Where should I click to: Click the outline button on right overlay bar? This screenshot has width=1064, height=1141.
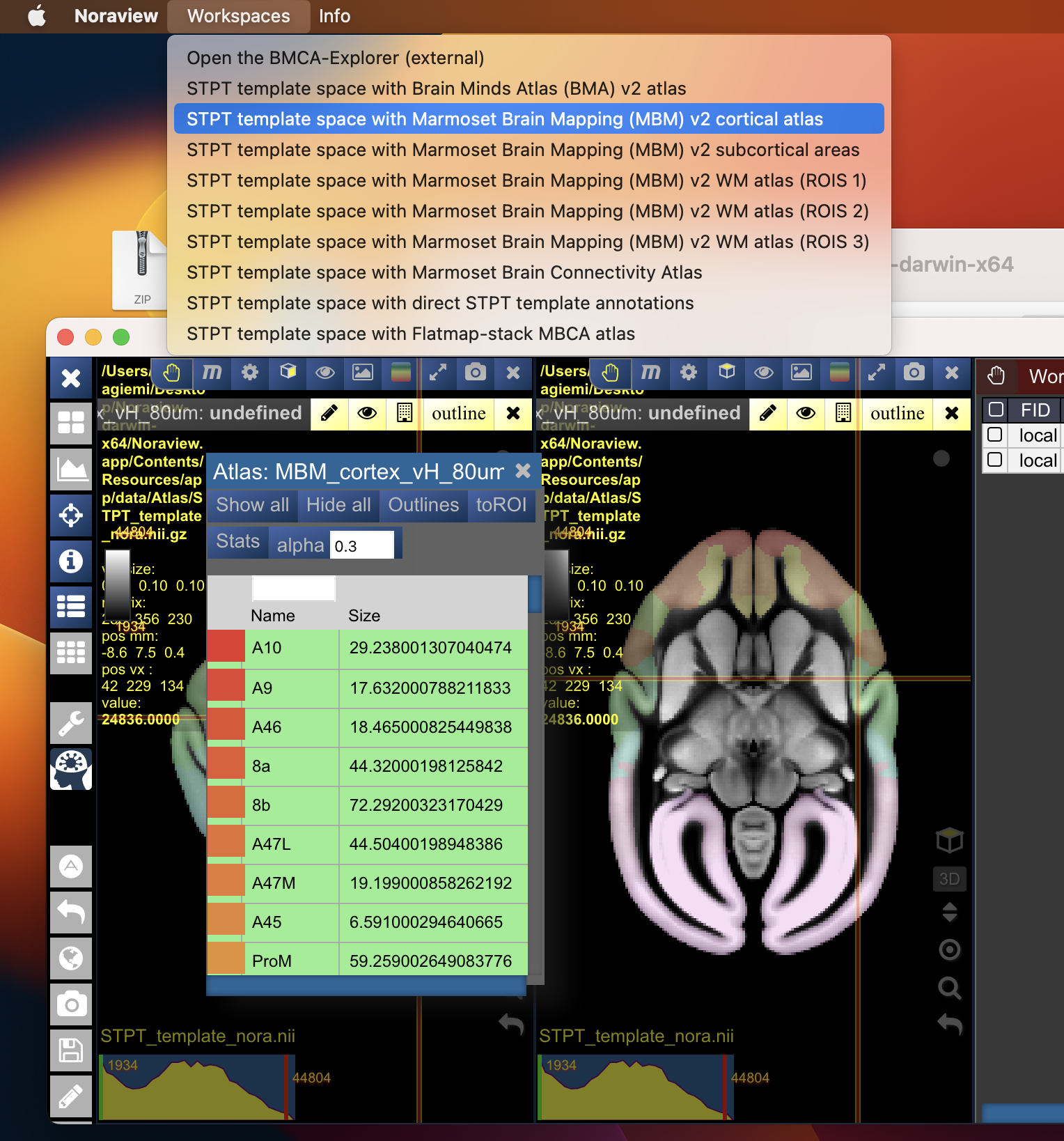pyautogui.click(x=898, y=414)
